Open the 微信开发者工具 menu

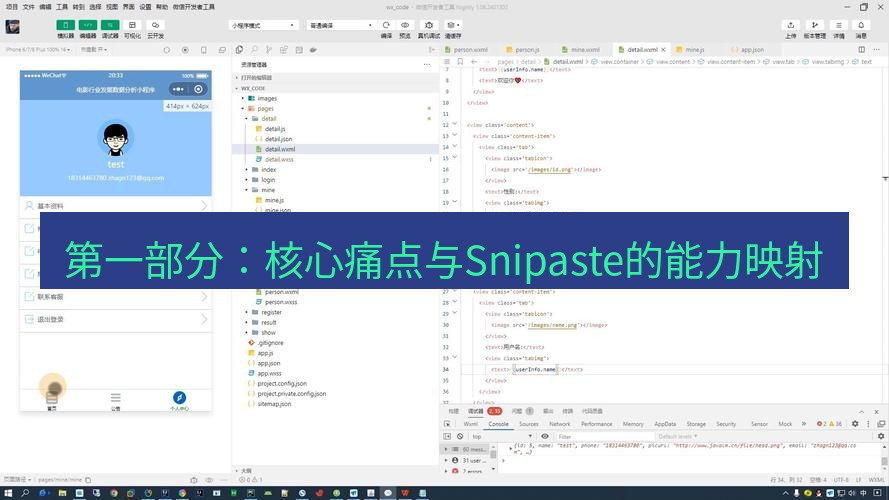pyautogui.click(x=193, y=7)
